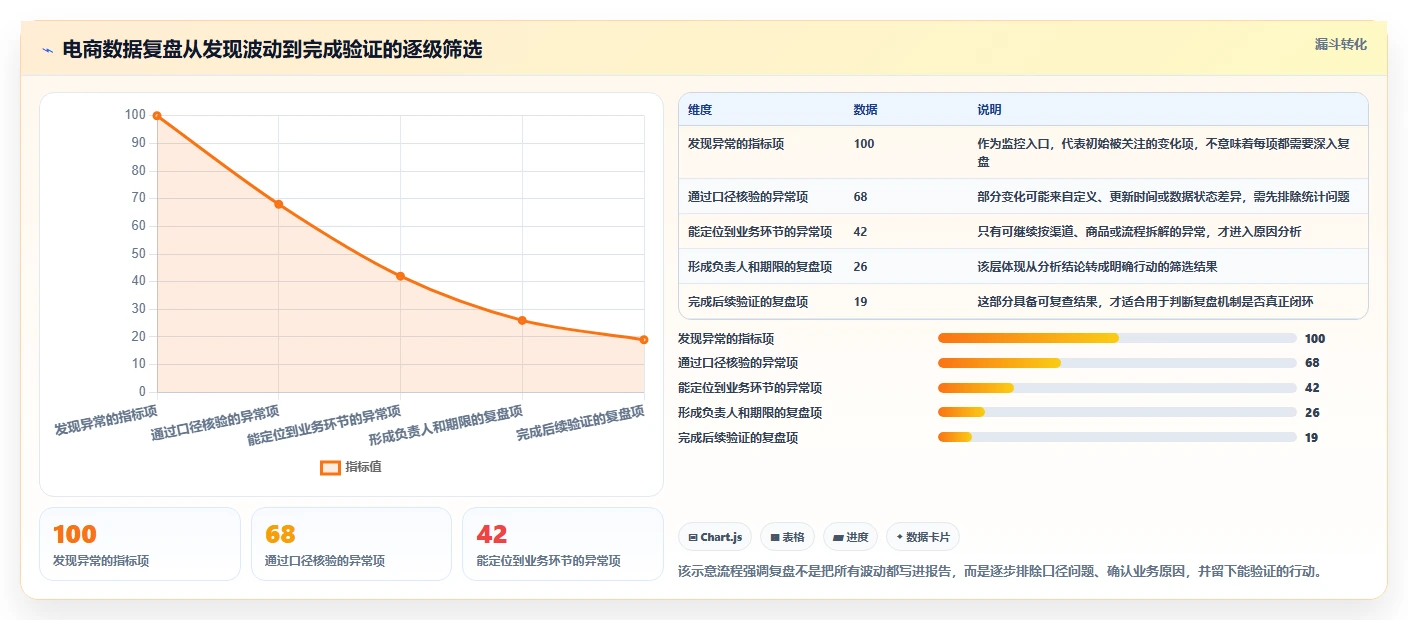The image size is (1408, 620).
Task: Select the Chart.js tag
Action: [715, 537]
